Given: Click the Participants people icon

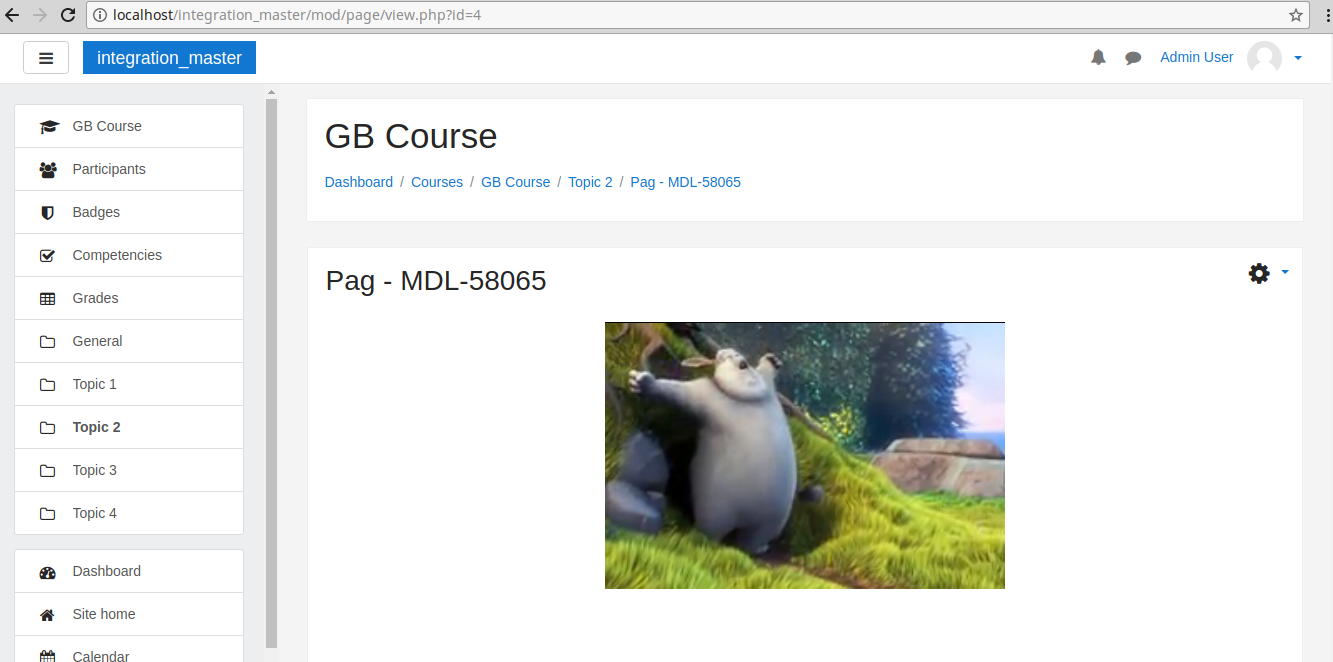Looking at the screenshot, I should coord(48,169).
